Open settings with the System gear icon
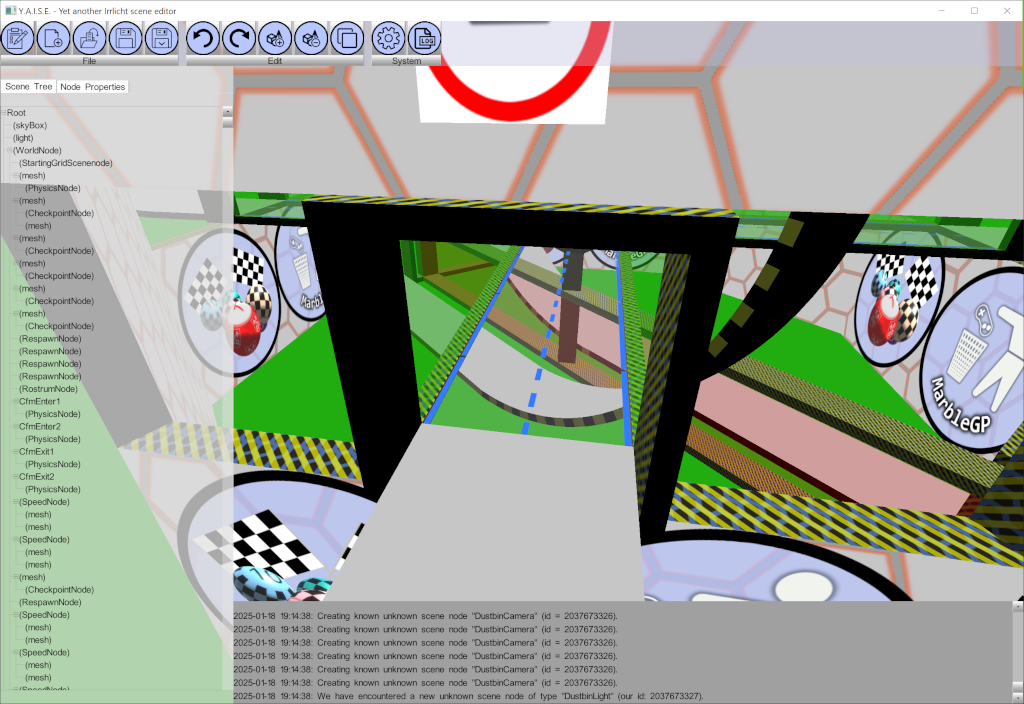Screen dimensions: 1024x704 click(x=389, y=39)
